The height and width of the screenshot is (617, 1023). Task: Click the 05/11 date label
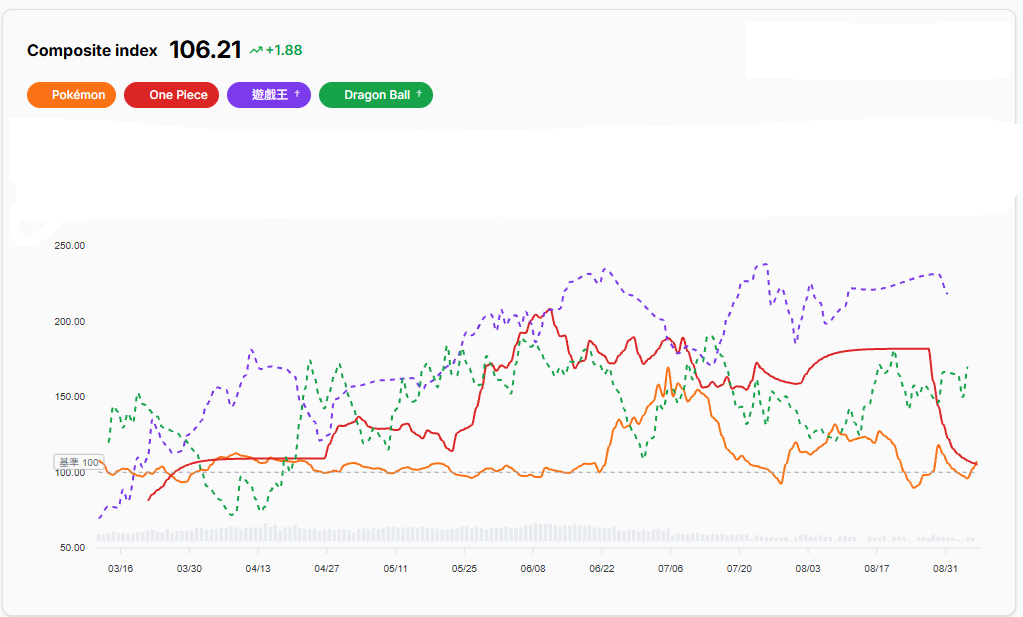395,569
